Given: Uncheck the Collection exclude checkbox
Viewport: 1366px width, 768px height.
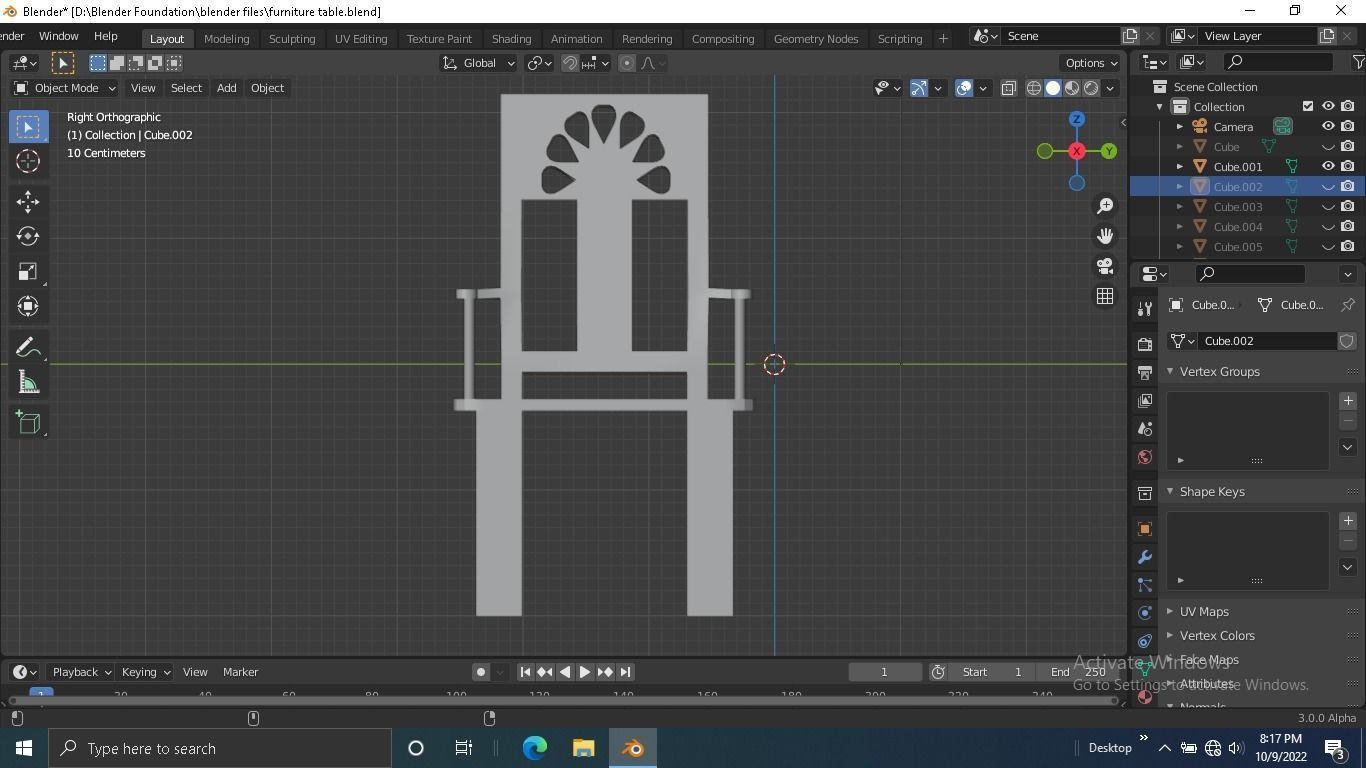Looking at the screenshot, I should [x=1308, y=106].
